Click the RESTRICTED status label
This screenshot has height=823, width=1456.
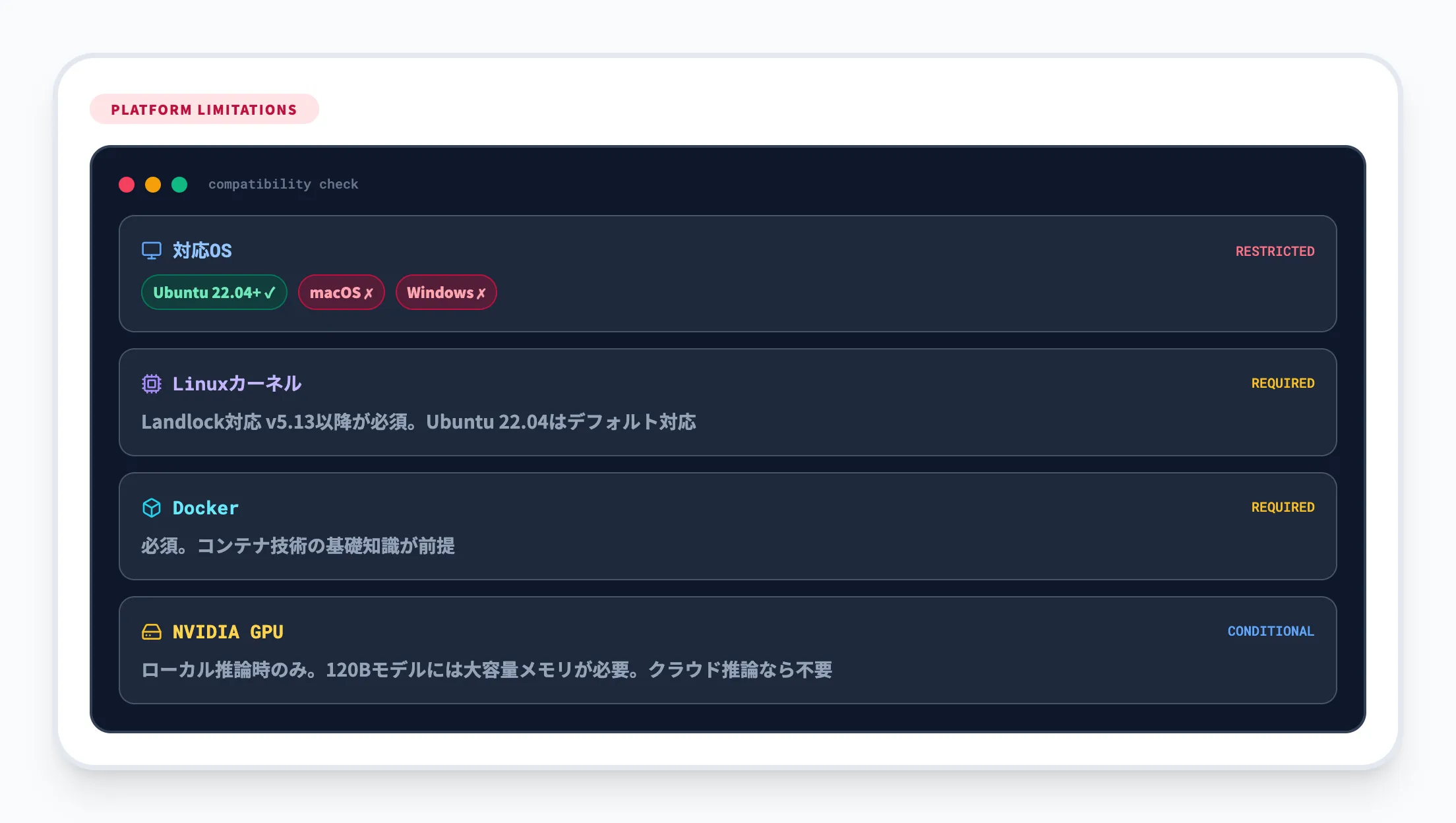(x=1275, y=251)
